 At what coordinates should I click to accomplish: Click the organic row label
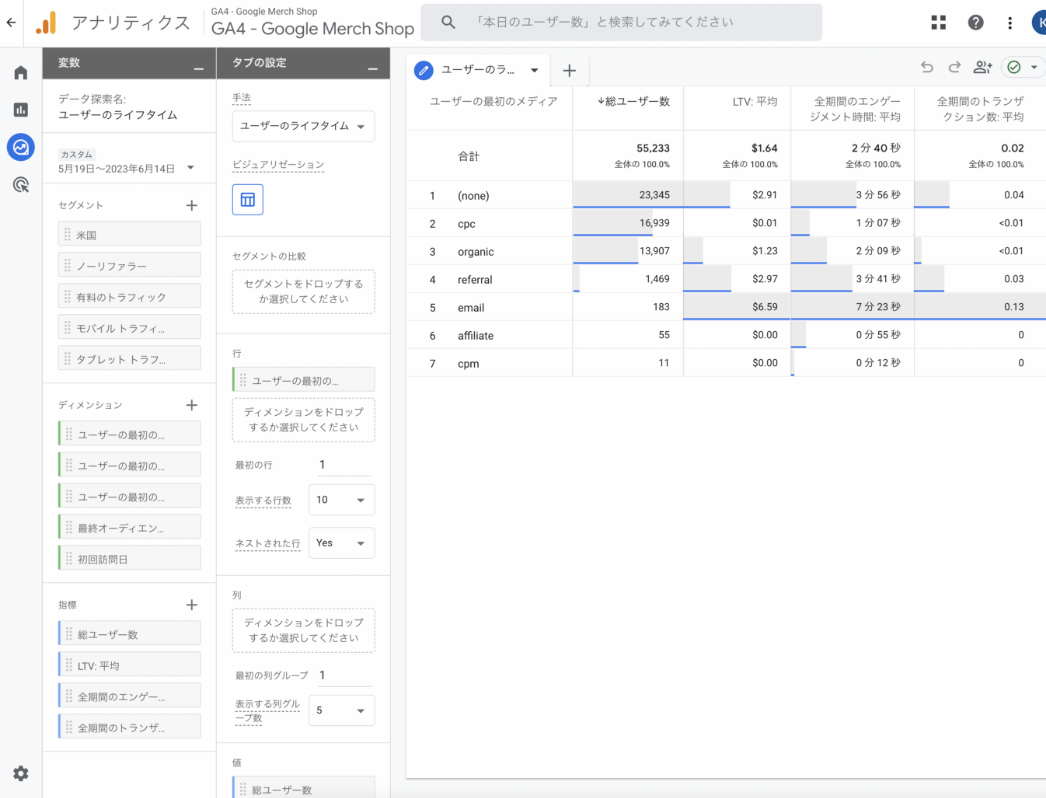pos(476,252)
